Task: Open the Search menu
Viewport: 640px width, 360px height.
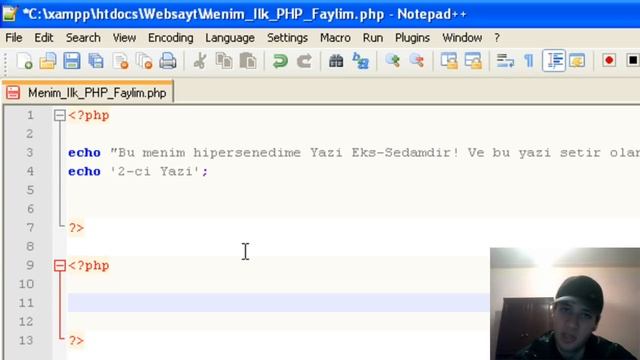Action: pos(83,38)
